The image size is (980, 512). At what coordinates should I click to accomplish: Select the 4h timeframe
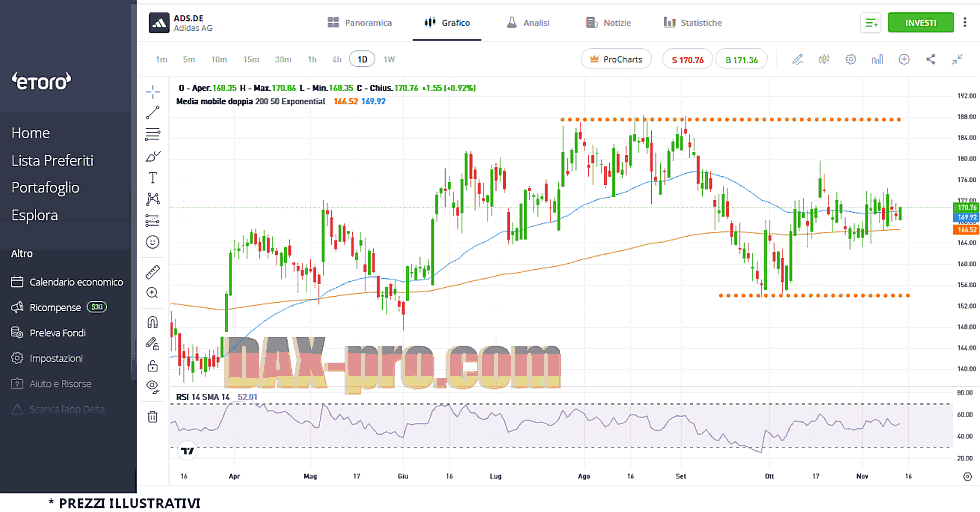tap(337, 59)
